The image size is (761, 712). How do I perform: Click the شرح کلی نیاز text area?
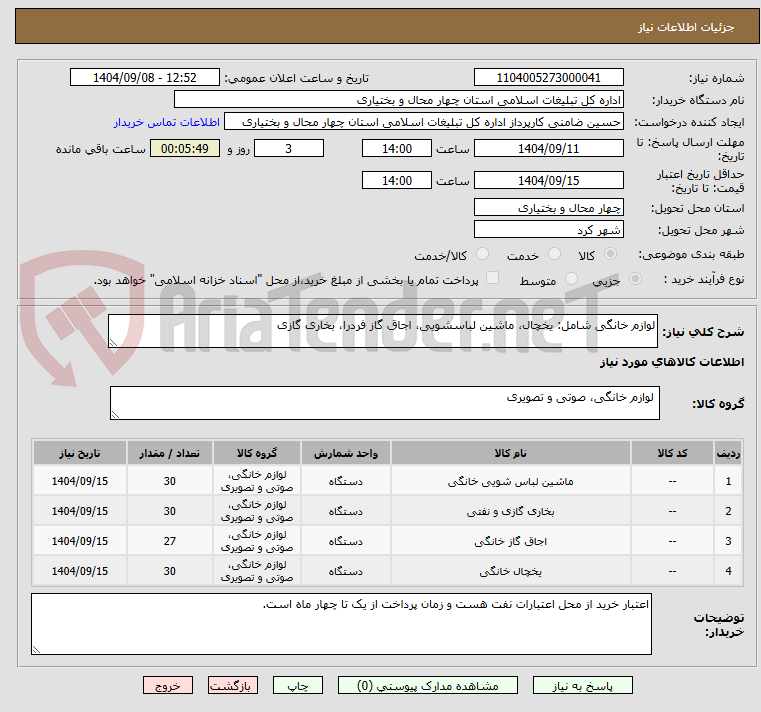click(x=382, y=331)
